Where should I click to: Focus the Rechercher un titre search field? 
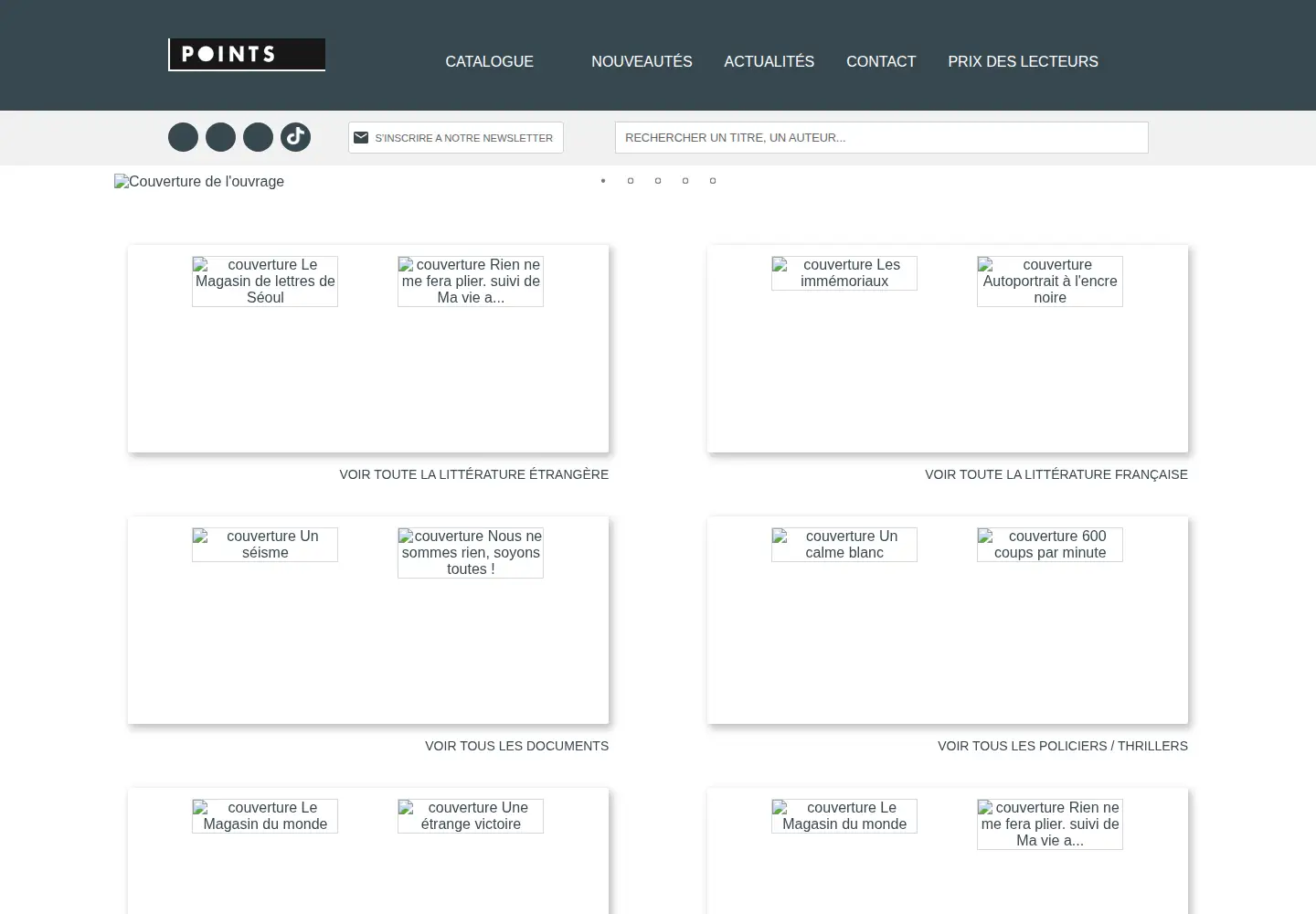tap(882, 137)
